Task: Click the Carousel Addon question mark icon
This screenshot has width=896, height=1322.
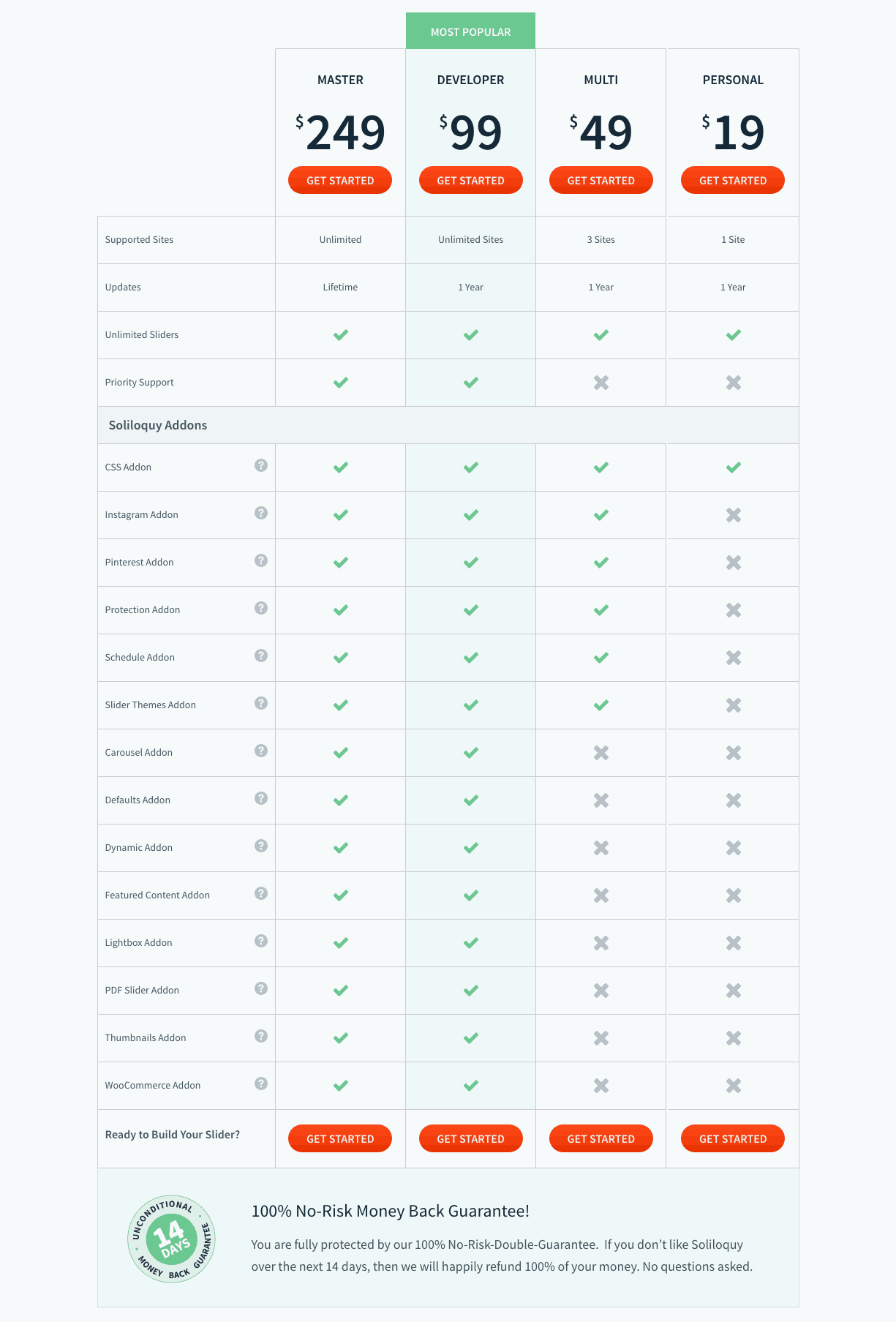Action: tap(261, 751)
